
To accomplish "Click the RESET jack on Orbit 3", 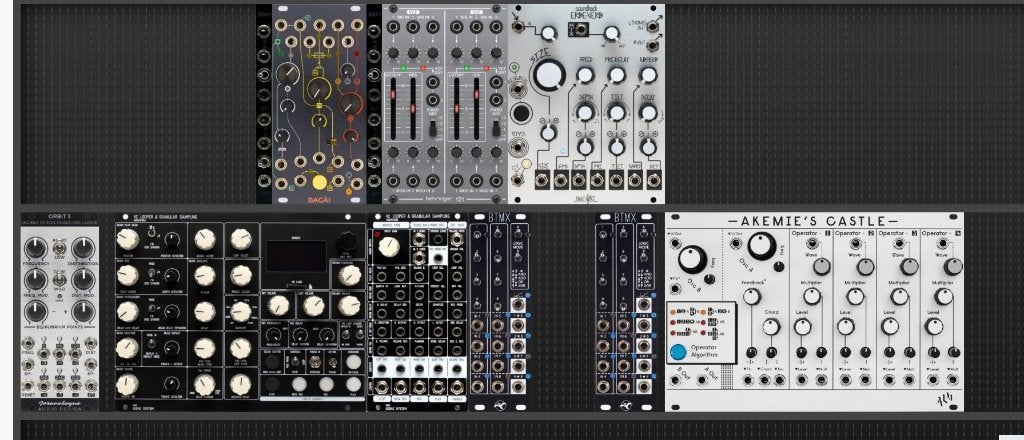I will click(x=28, y=385).
